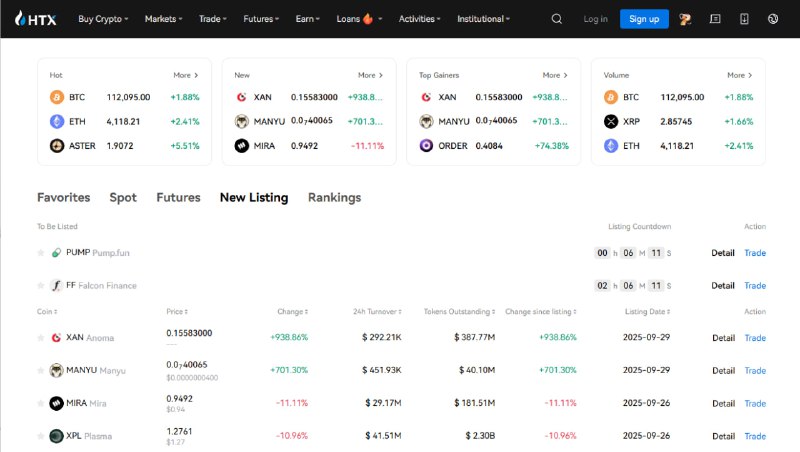Click the XRP icon in Volume card
The width and height of the screenshot is (800, 452).
(x=611, y=121)
